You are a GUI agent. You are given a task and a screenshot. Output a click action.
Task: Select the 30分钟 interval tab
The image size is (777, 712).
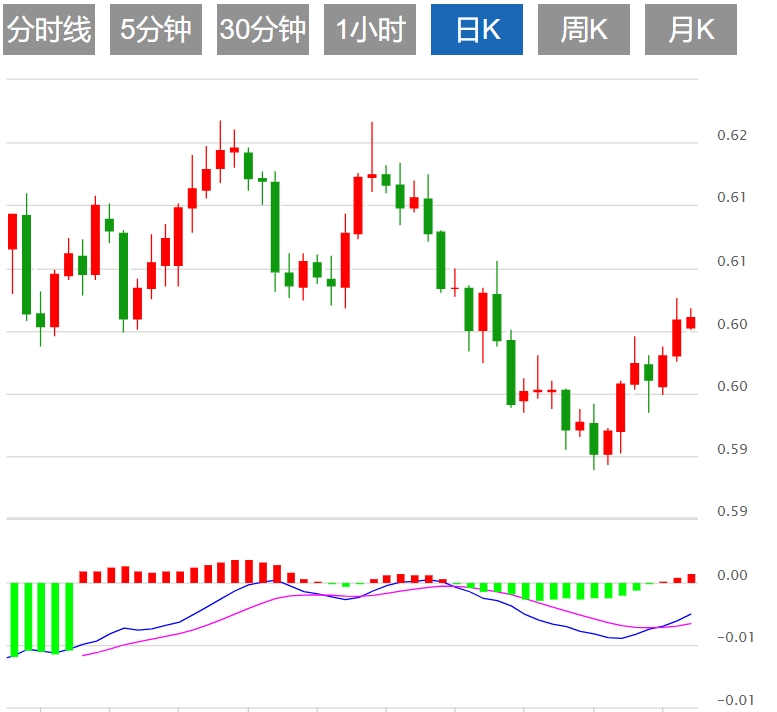(263, 29)
